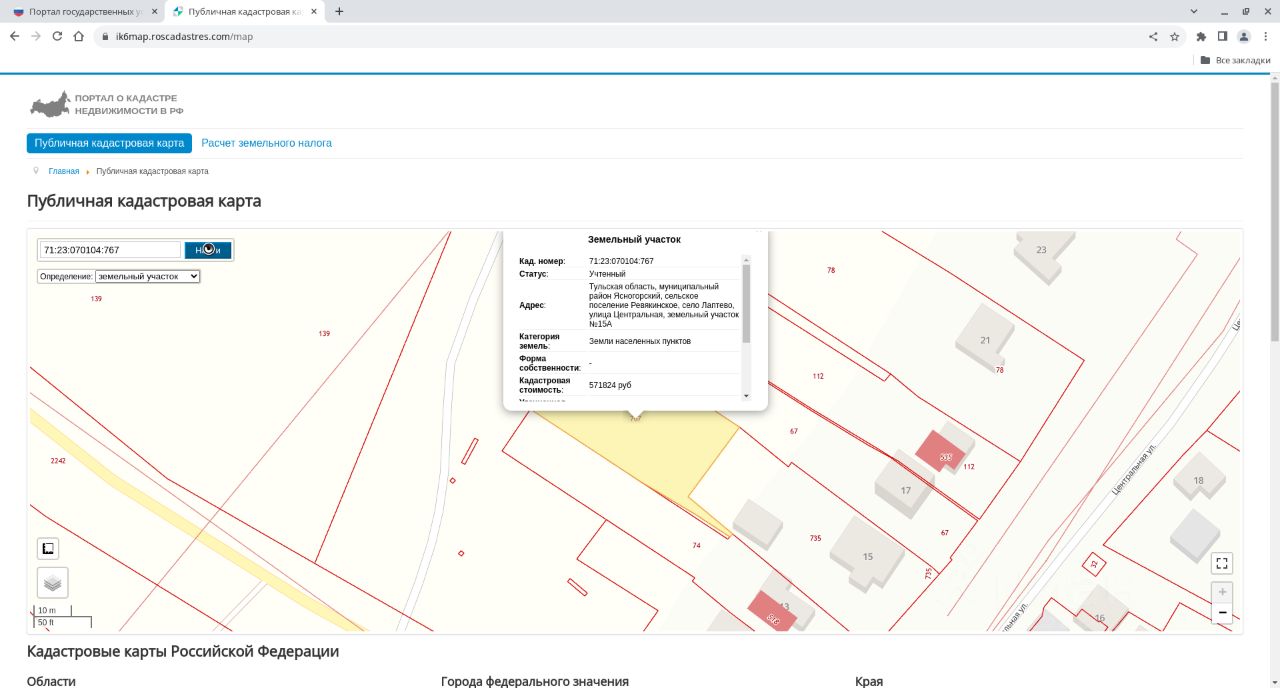Activate the map measure tool icon
The width and height of the screenshot is (1280, 688).
click(49, 548)
